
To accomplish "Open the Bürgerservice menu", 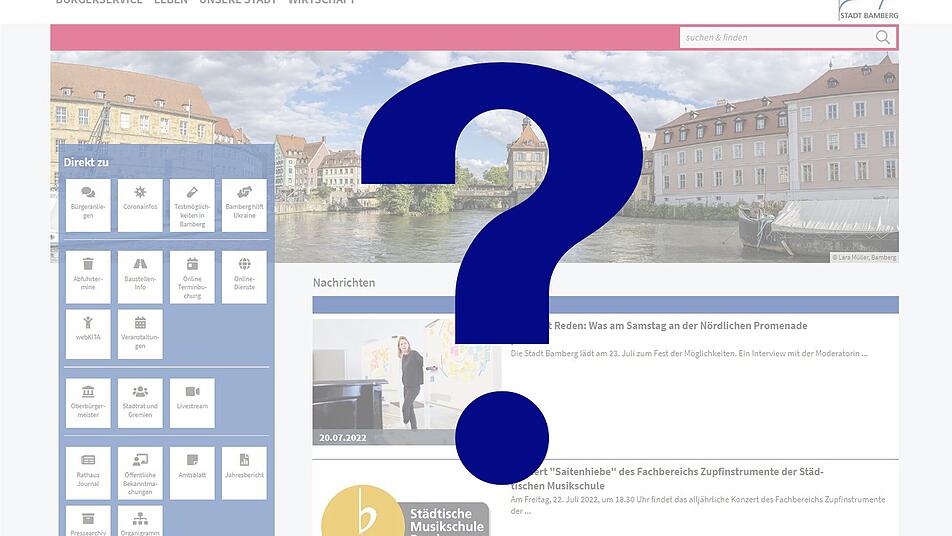I will click(x=99, y=2).
